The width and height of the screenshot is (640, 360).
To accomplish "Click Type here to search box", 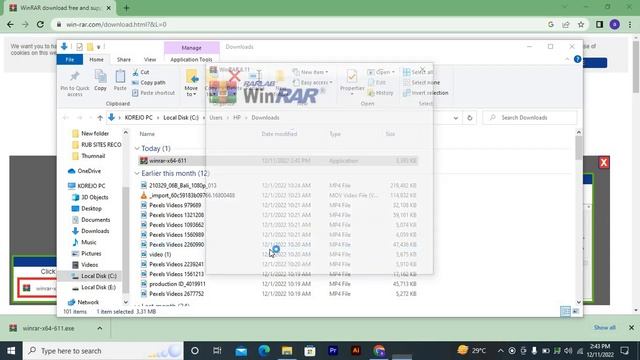I will (x=103, y=351).
